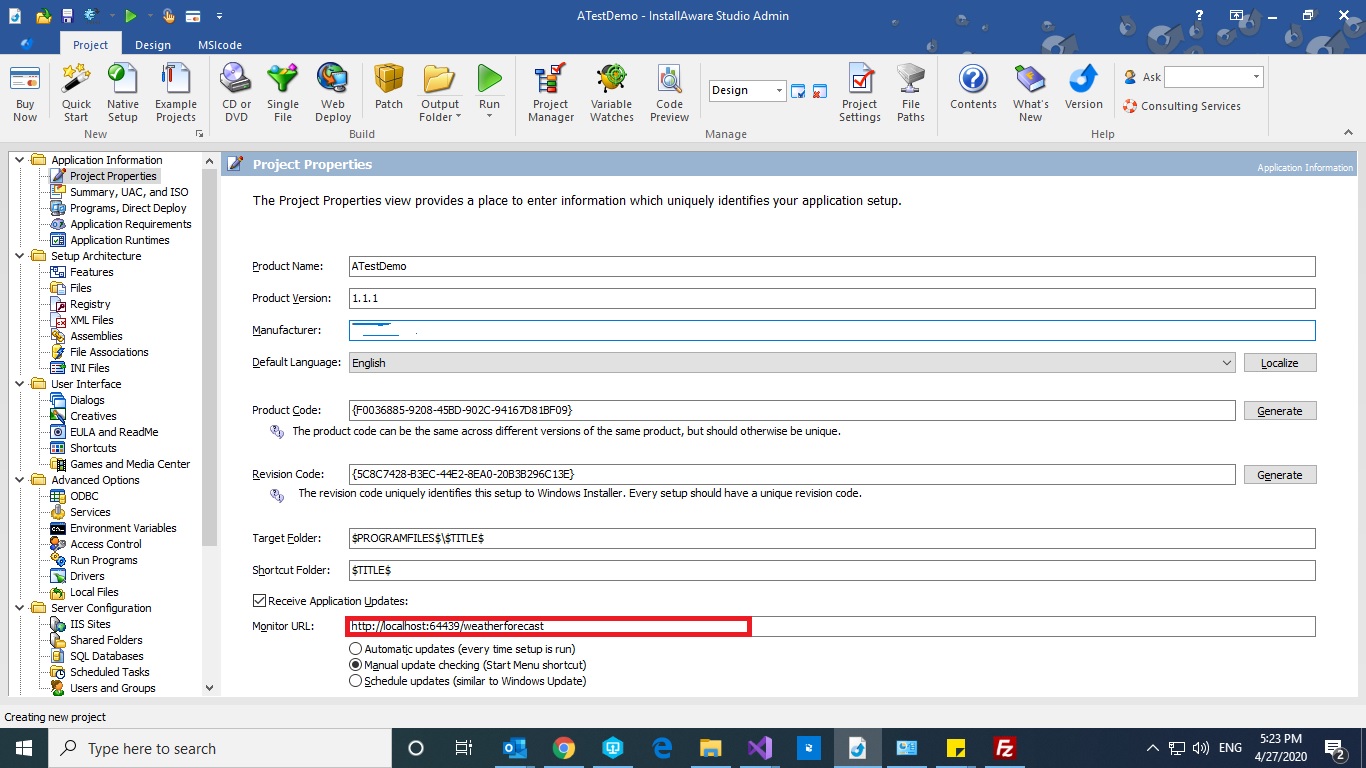Click the Product Version field
This screenshot has width=1366, height=768.
tap(832, 299)
